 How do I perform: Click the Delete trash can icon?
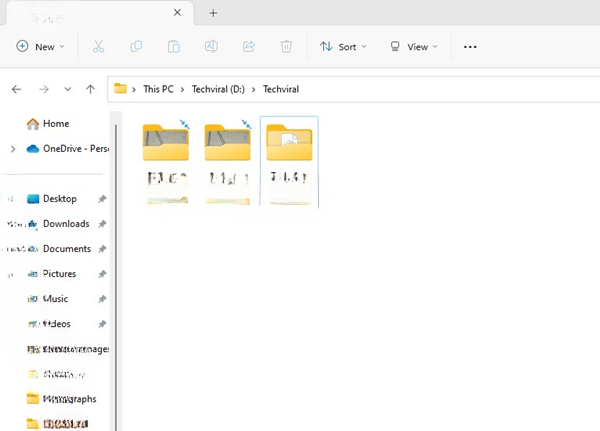286,47
